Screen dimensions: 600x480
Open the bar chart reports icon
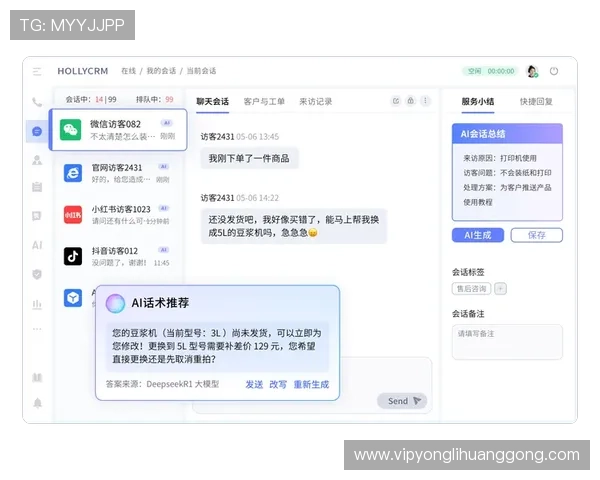pyautogui.click(x=37, y=304)
